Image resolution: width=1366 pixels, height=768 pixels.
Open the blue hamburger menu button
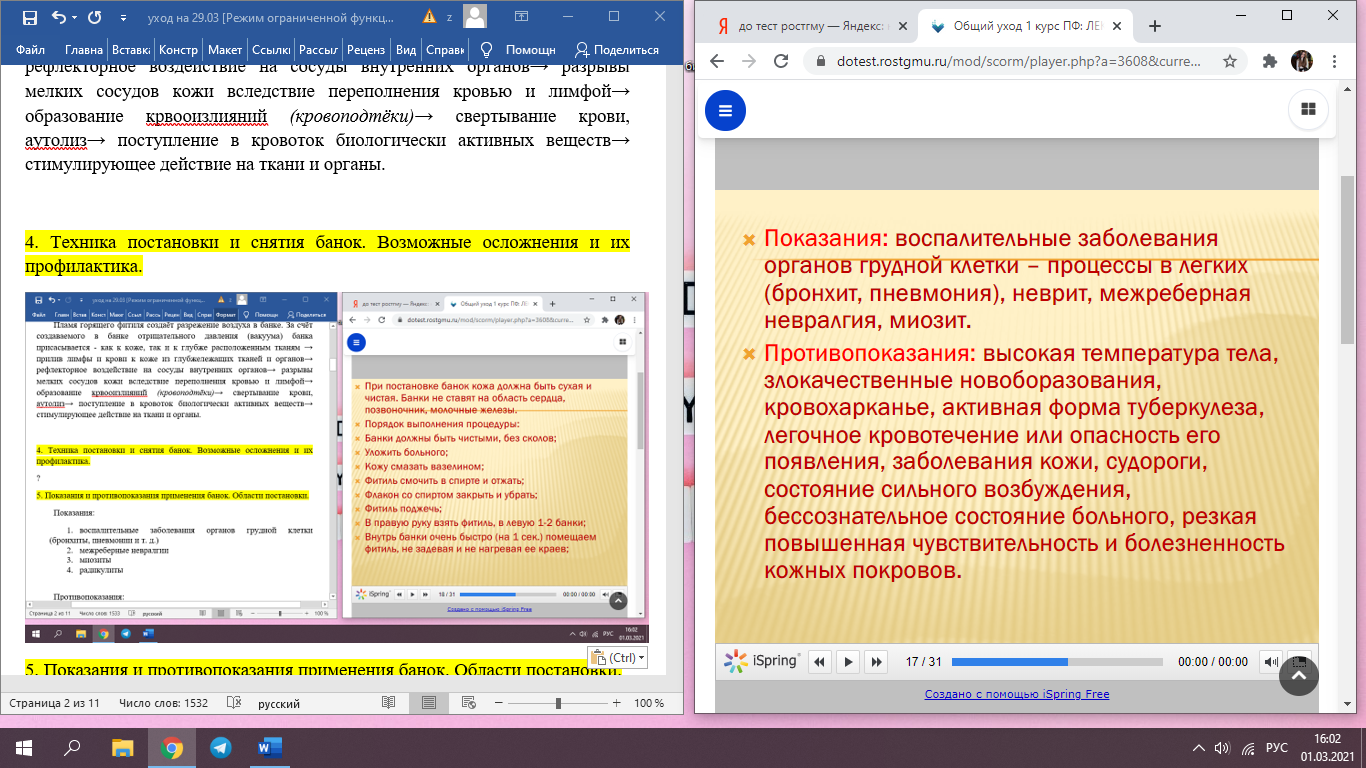[x=725, y=110]
